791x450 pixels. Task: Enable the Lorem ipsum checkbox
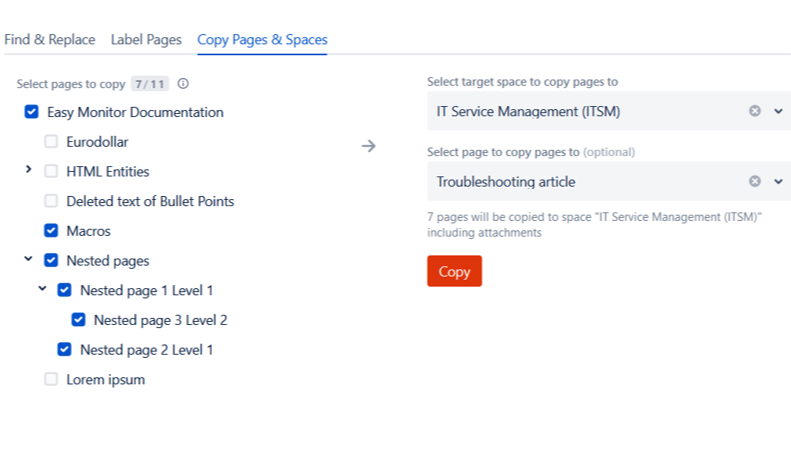[51, 379]
